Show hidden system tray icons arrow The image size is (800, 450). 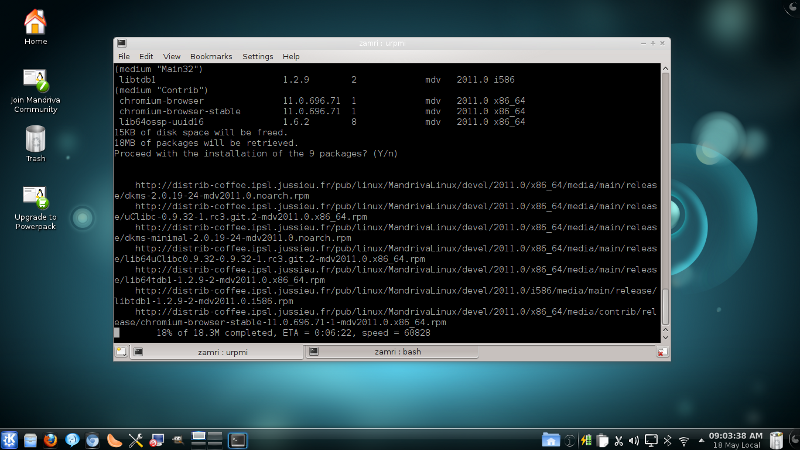tap(702, 440)
